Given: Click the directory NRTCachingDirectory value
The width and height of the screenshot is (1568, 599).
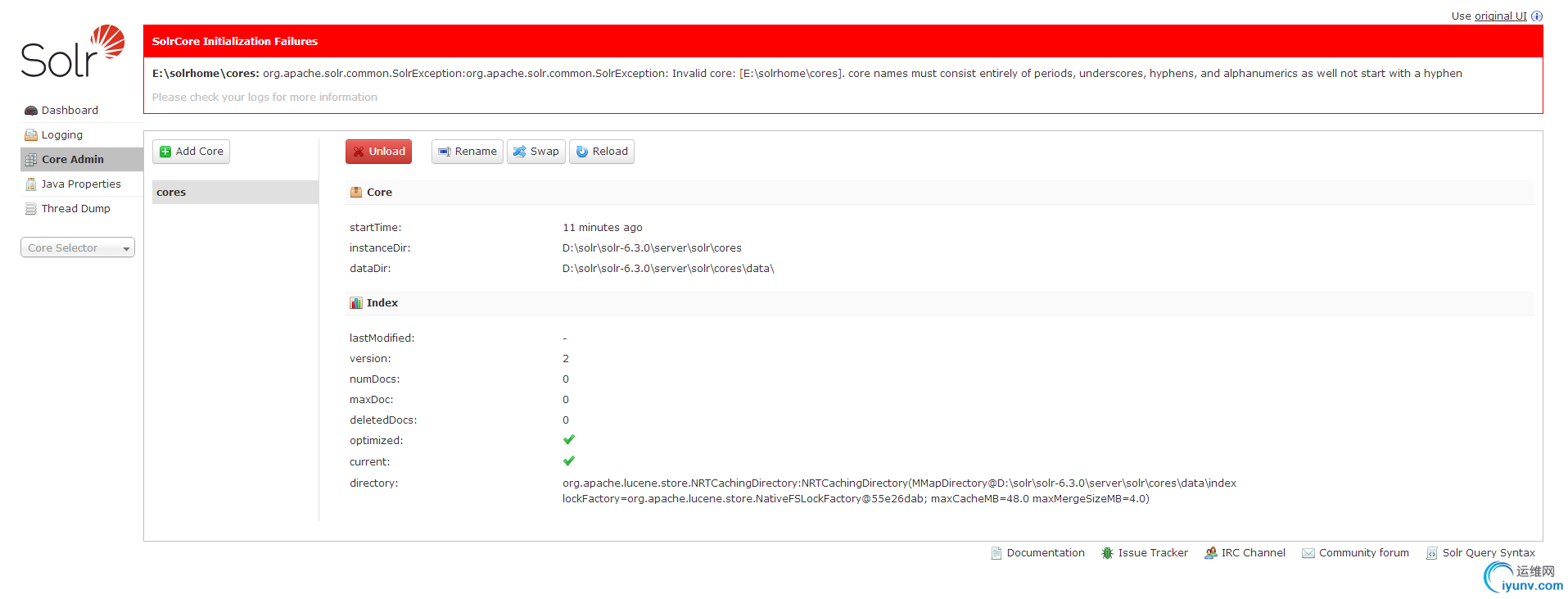Looking at the screenshot, I should (x=899, y=491).
